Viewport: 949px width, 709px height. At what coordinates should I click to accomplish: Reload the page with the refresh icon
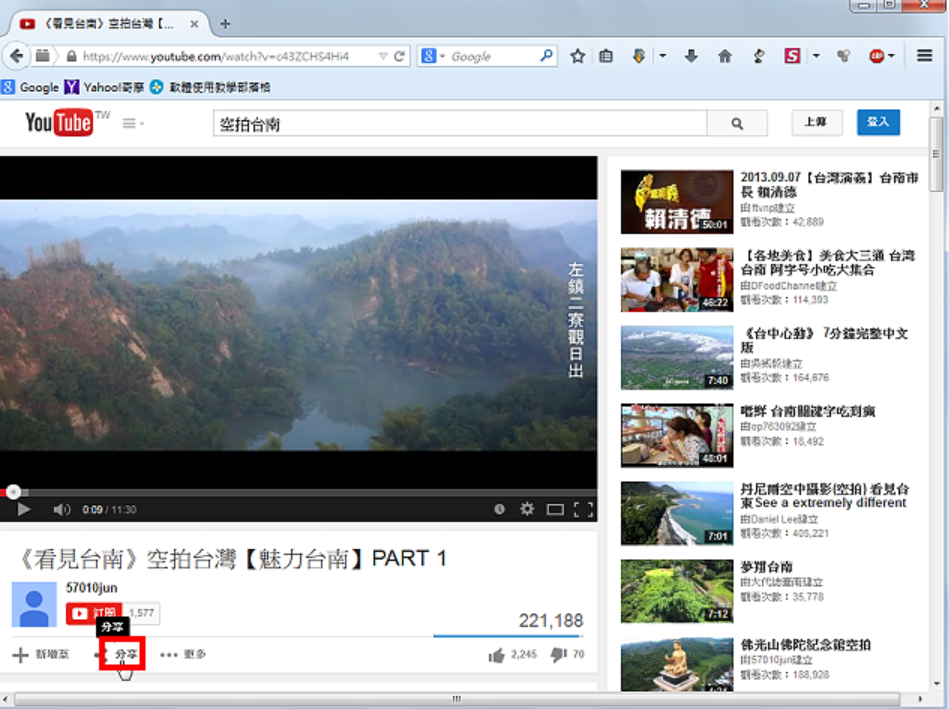(399, 56)
